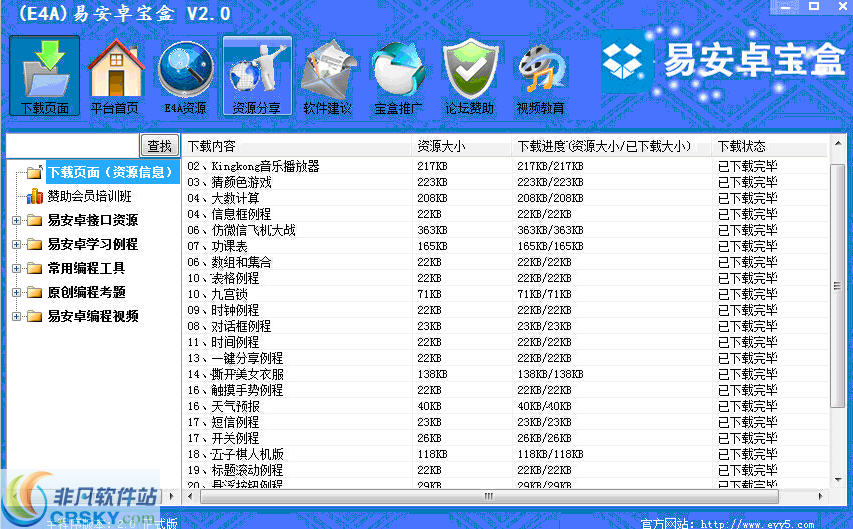853x529 pixels.
Task: Open 软件建议 envelope icon
Action: pyautogui.click(x=327, y=75)
